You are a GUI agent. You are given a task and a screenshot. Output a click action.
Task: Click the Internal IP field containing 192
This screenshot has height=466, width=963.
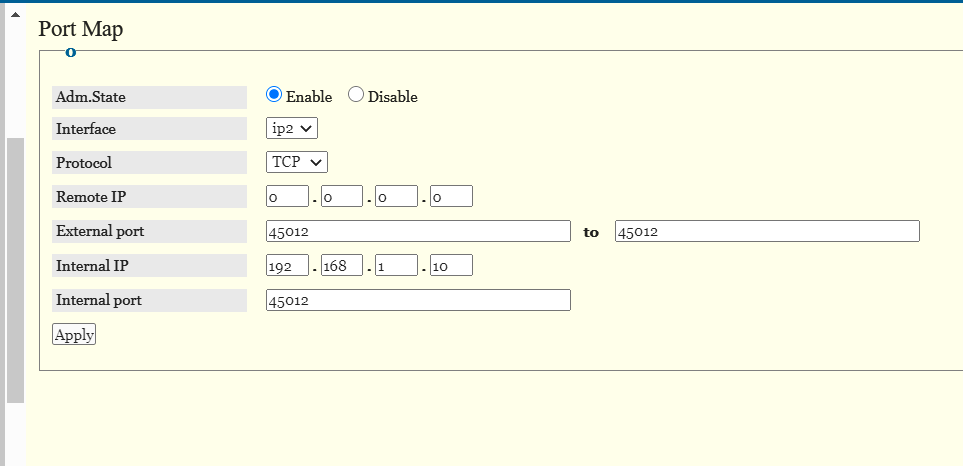287,266
